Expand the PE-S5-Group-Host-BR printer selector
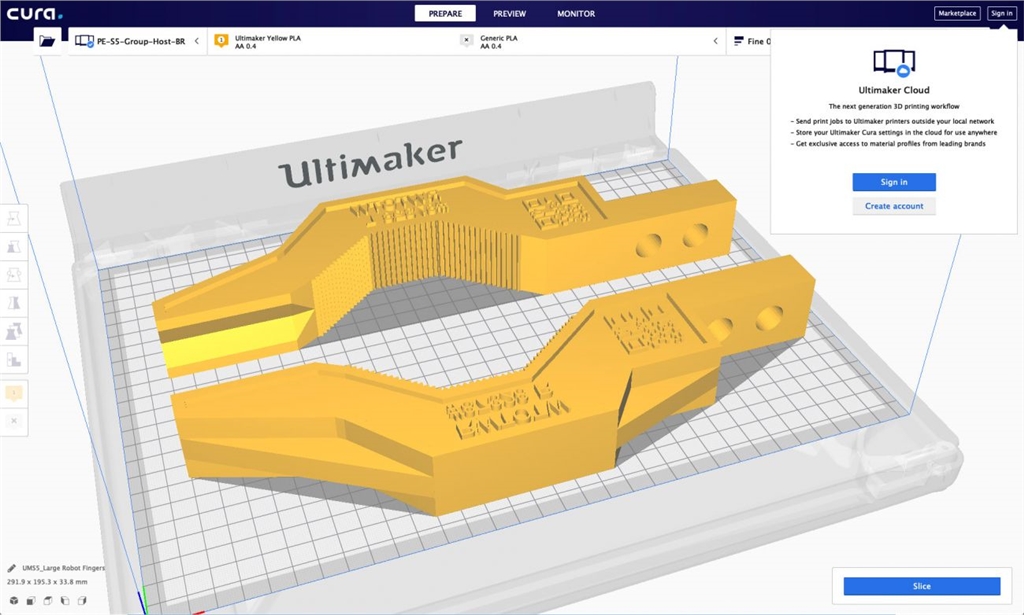 tap(138, 41)
